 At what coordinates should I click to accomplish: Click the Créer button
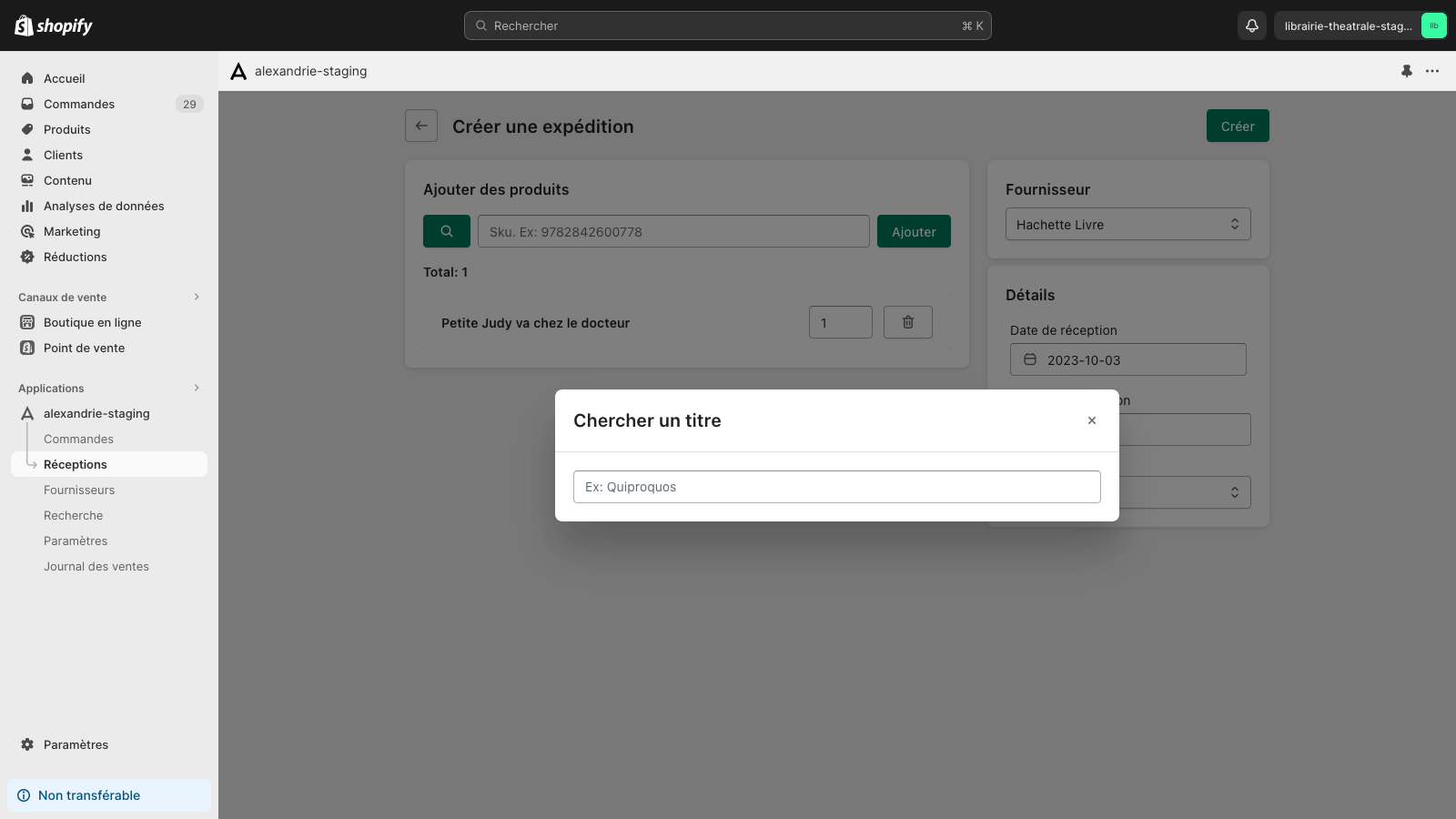pyautogui.click(x=1238, y=126)
